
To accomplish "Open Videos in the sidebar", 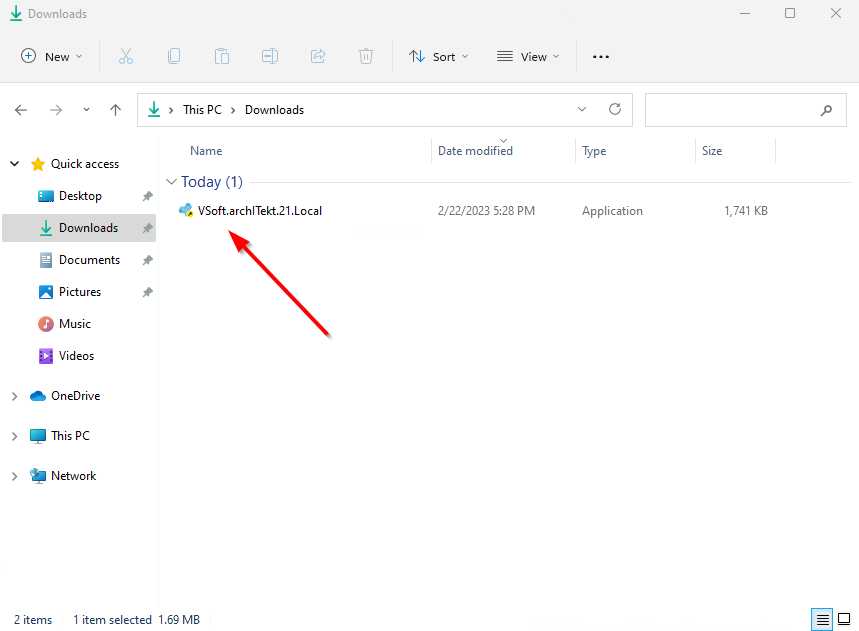I will tap(77, 356).
